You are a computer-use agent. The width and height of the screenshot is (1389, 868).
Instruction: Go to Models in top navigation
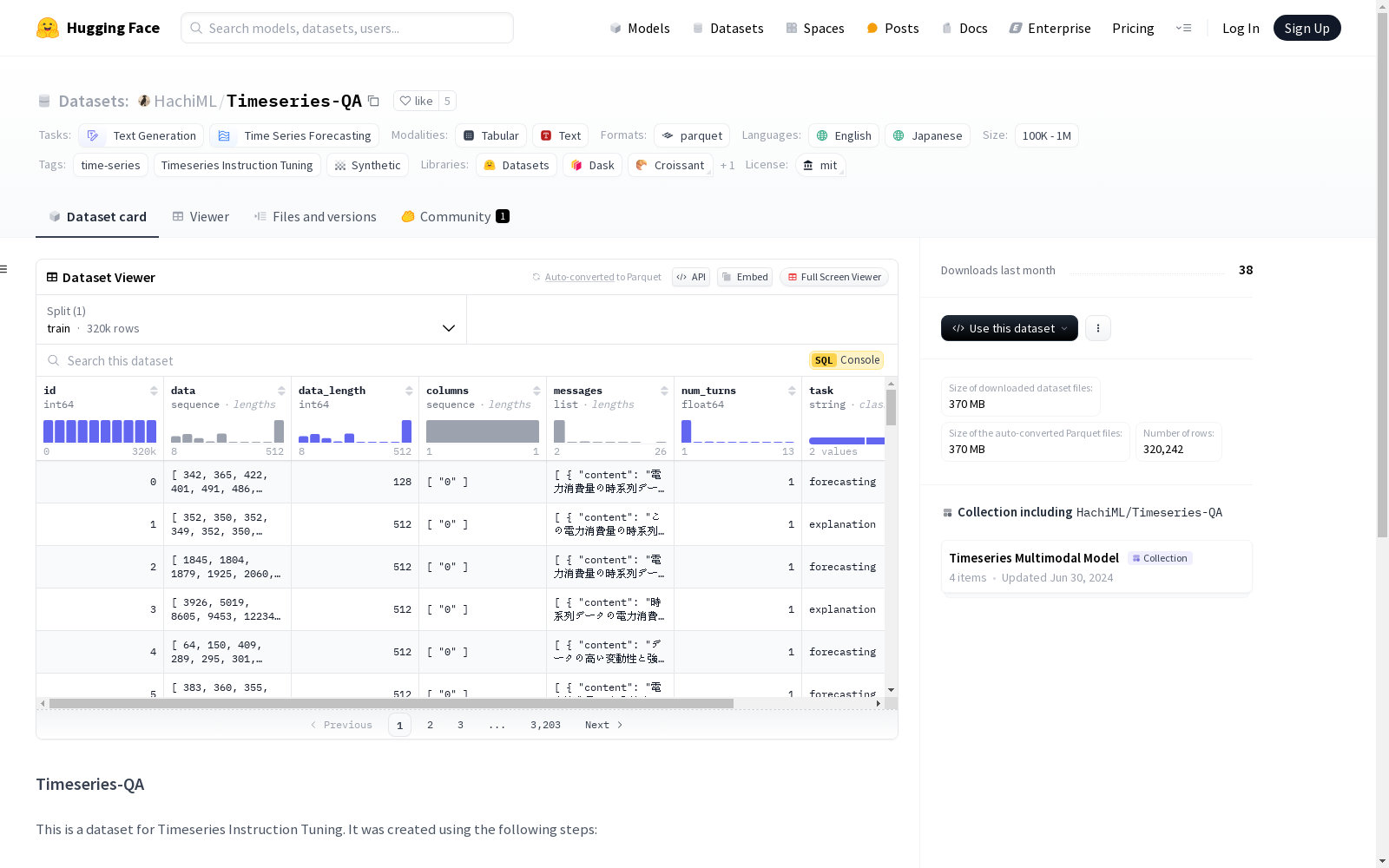640,28
